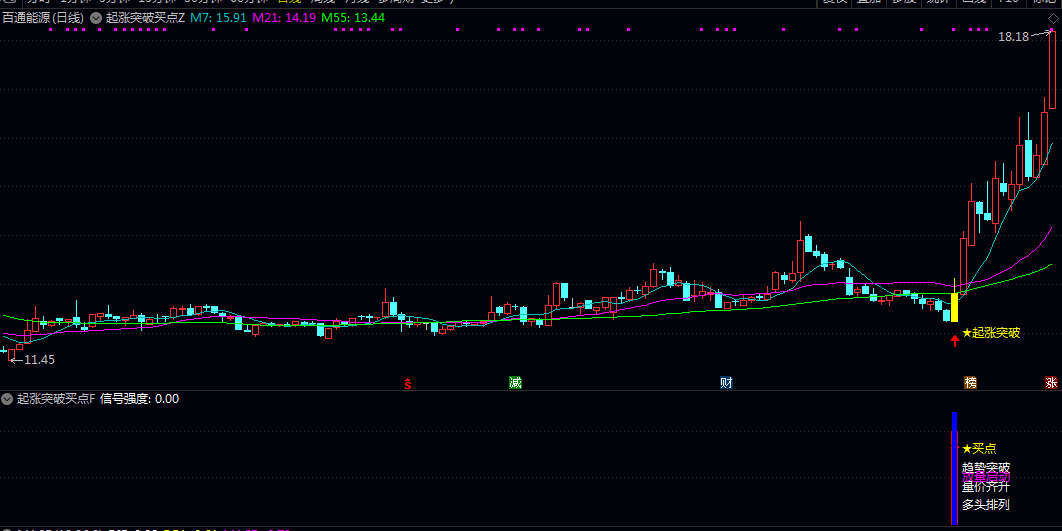Click the 起涨突破买点Z indicator name
1062x531 pixels.
coord(145,18)
